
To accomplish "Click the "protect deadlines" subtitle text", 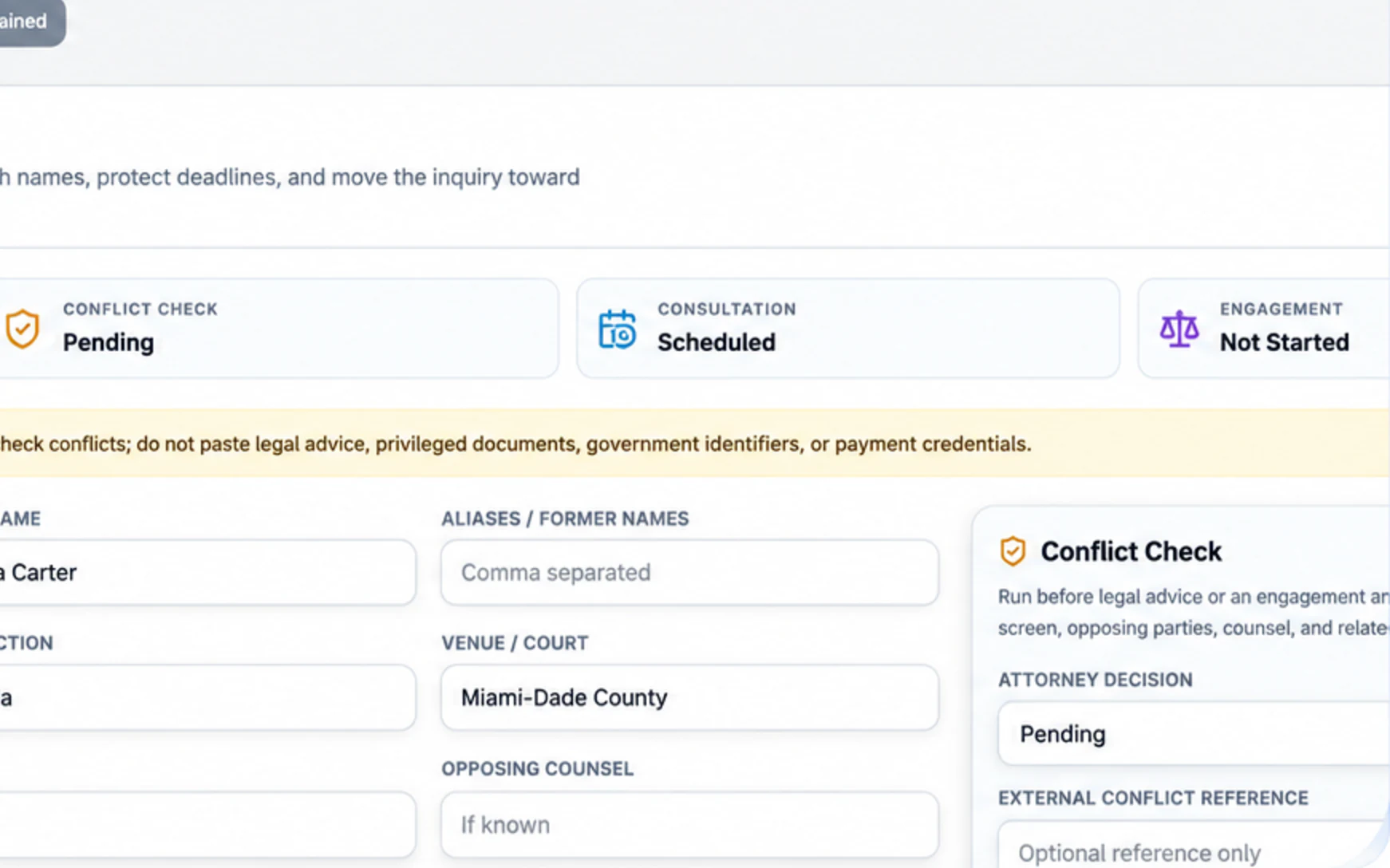I will coord(290,176).
